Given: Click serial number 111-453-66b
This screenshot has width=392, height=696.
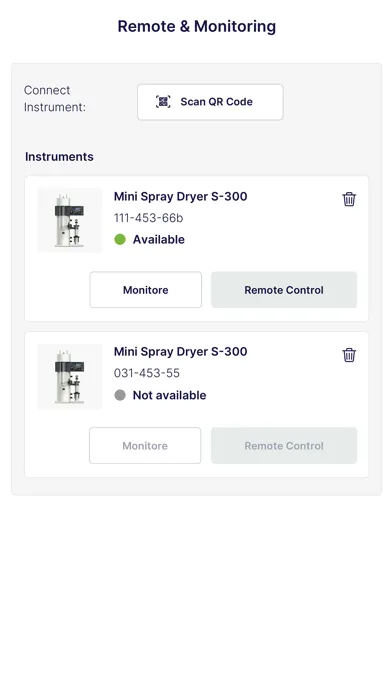Looking at the screenshot, I should click(x=148, y=218).
